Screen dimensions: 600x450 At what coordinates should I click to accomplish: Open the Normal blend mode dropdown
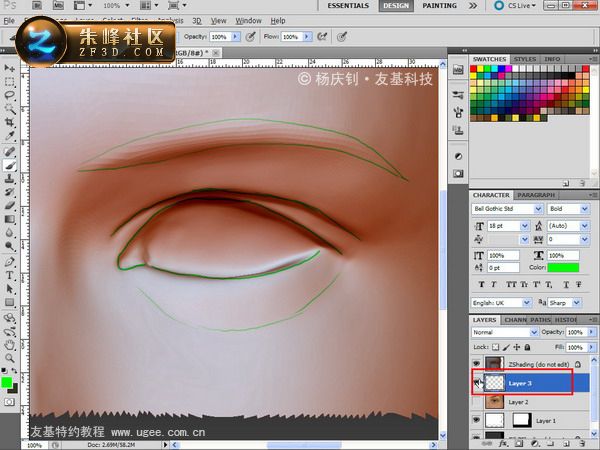pyautogui.click(x=534, y=332)
